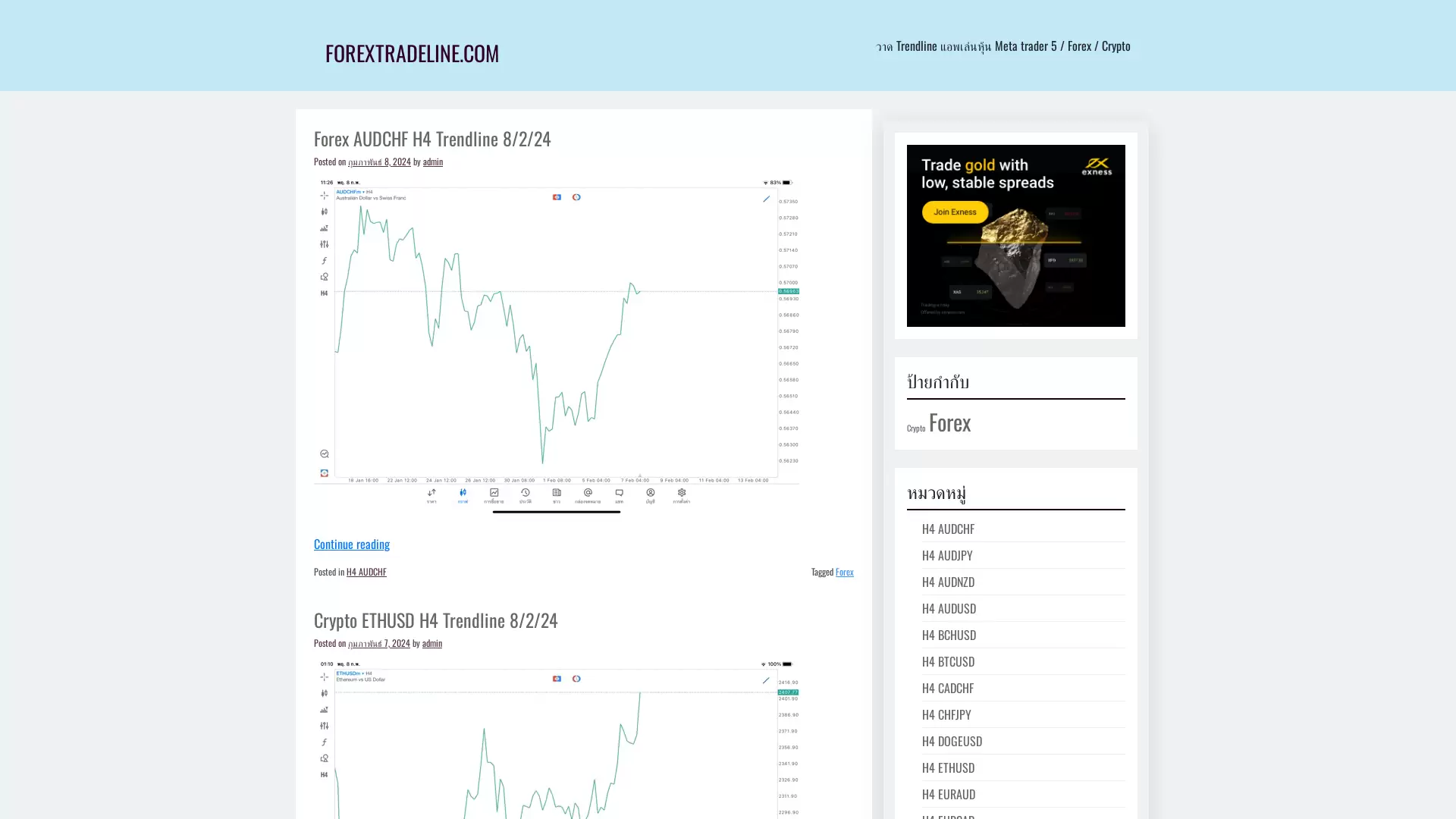This screenshot has width=1456, height=819.
Task: Open the FOREXTRADELINE.COM site title link
Action: 412,53
